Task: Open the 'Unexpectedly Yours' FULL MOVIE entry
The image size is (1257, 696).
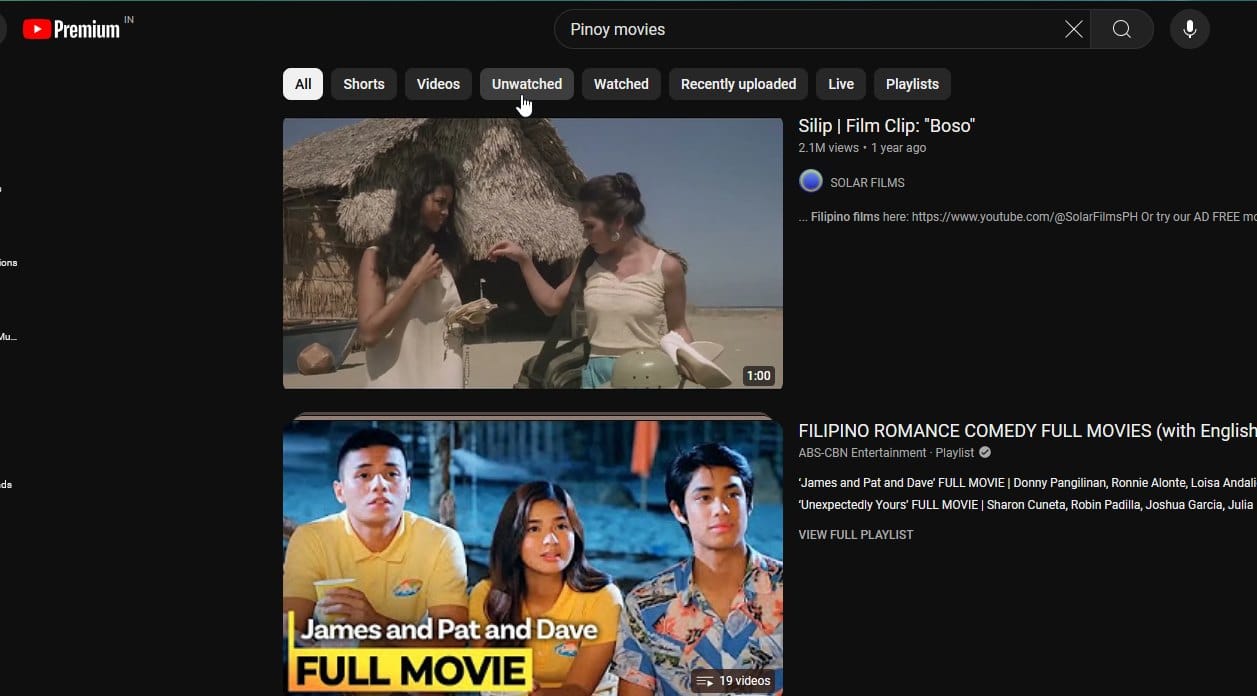Action: [1027, 505]
